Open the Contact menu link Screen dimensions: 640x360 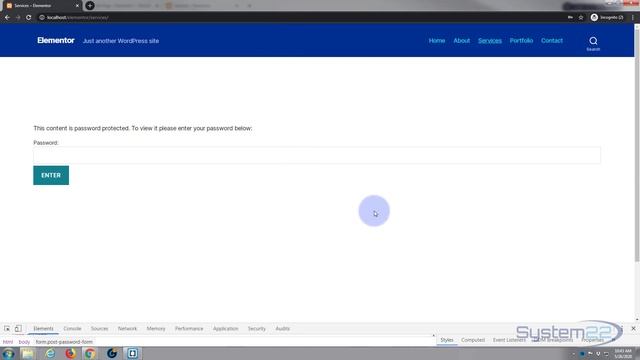click(552, 40)
